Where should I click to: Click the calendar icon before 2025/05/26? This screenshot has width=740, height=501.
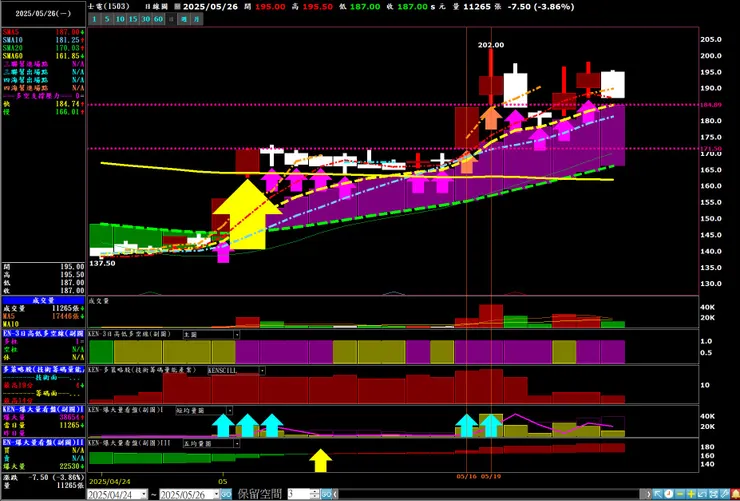click(177, 6)
